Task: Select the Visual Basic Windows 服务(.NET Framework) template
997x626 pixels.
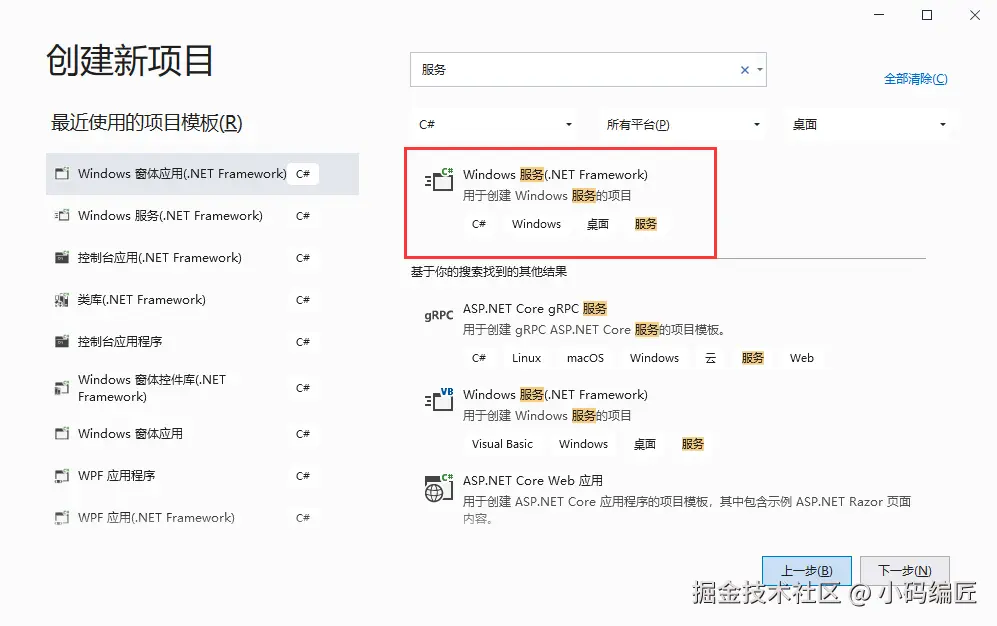Action: [668, 422]
